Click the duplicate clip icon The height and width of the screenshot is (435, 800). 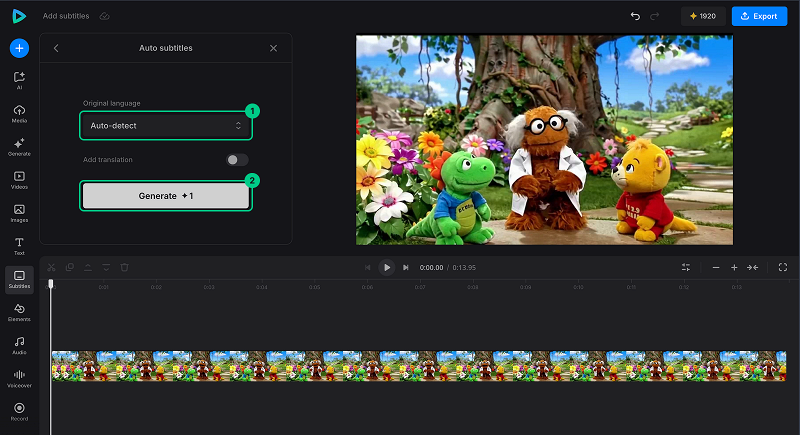(x=70, y=267)
